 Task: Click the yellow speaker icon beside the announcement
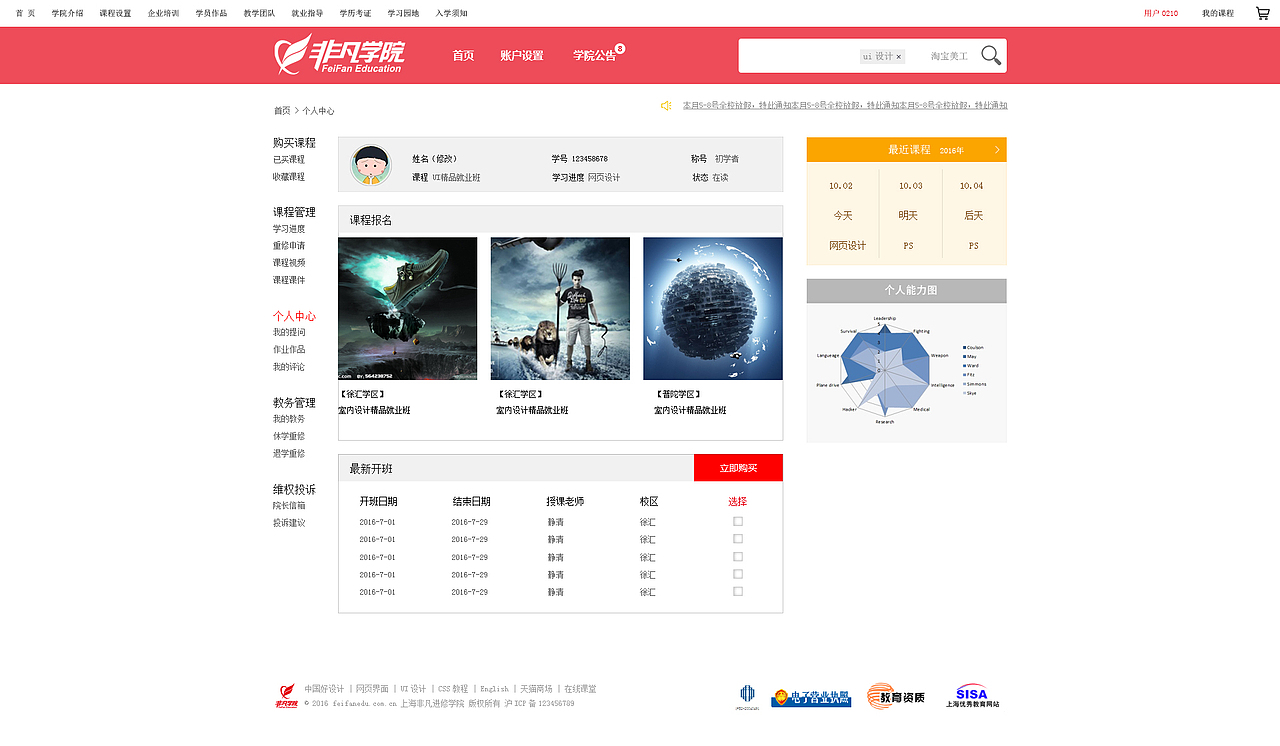click(665, 104)
